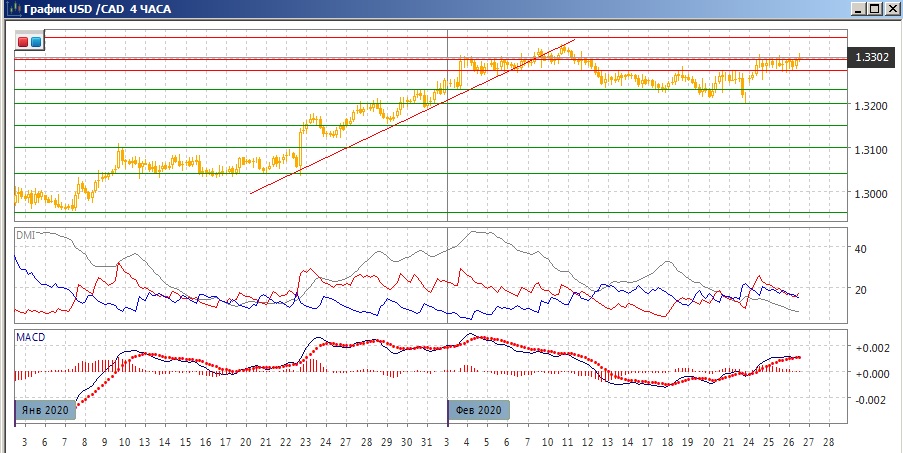
Task: Click the MACD indicator label
Action: point(30,337)
